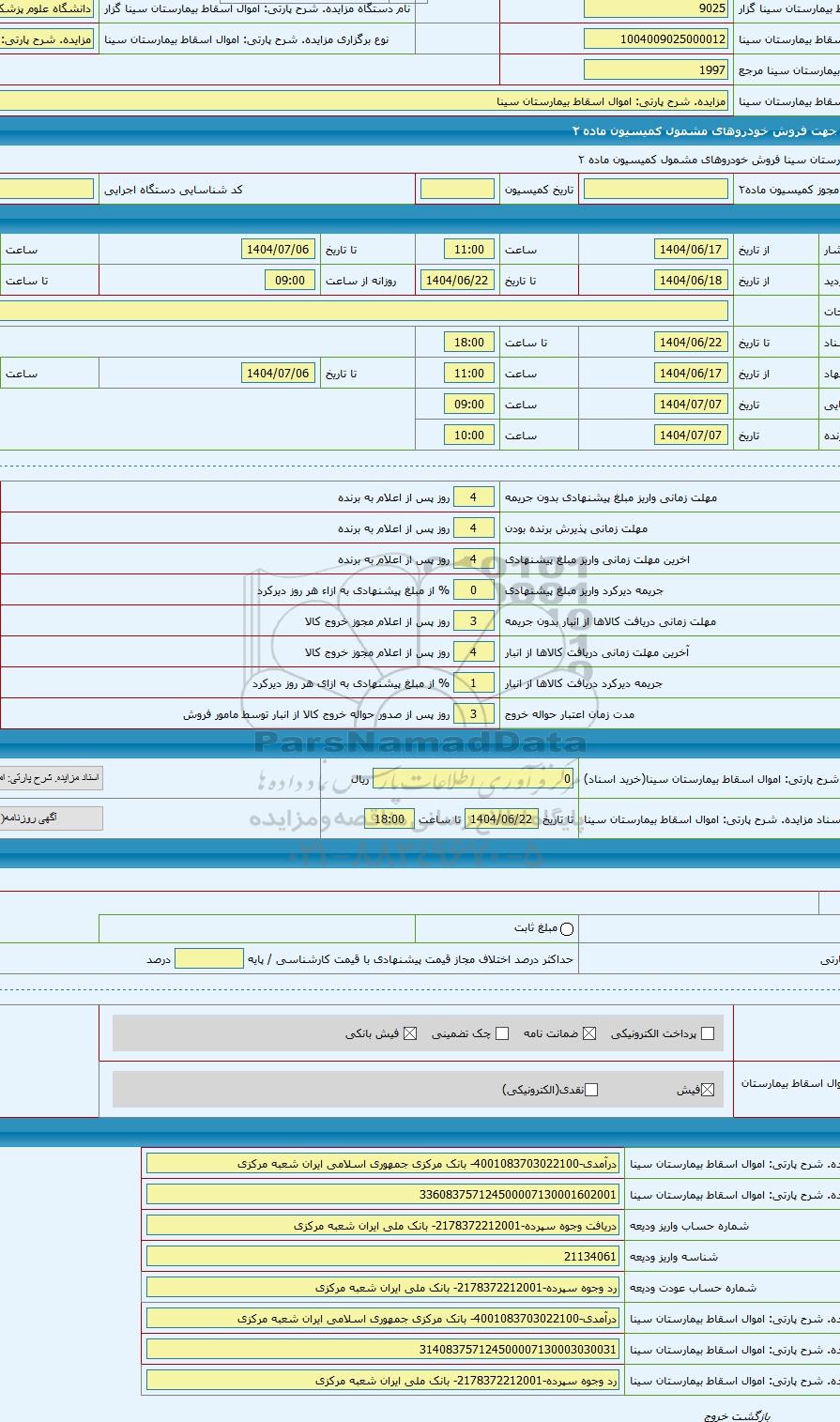Click the empty percent field beside درصد
This screenshot has width=840, height=1422.
point(208,959)
